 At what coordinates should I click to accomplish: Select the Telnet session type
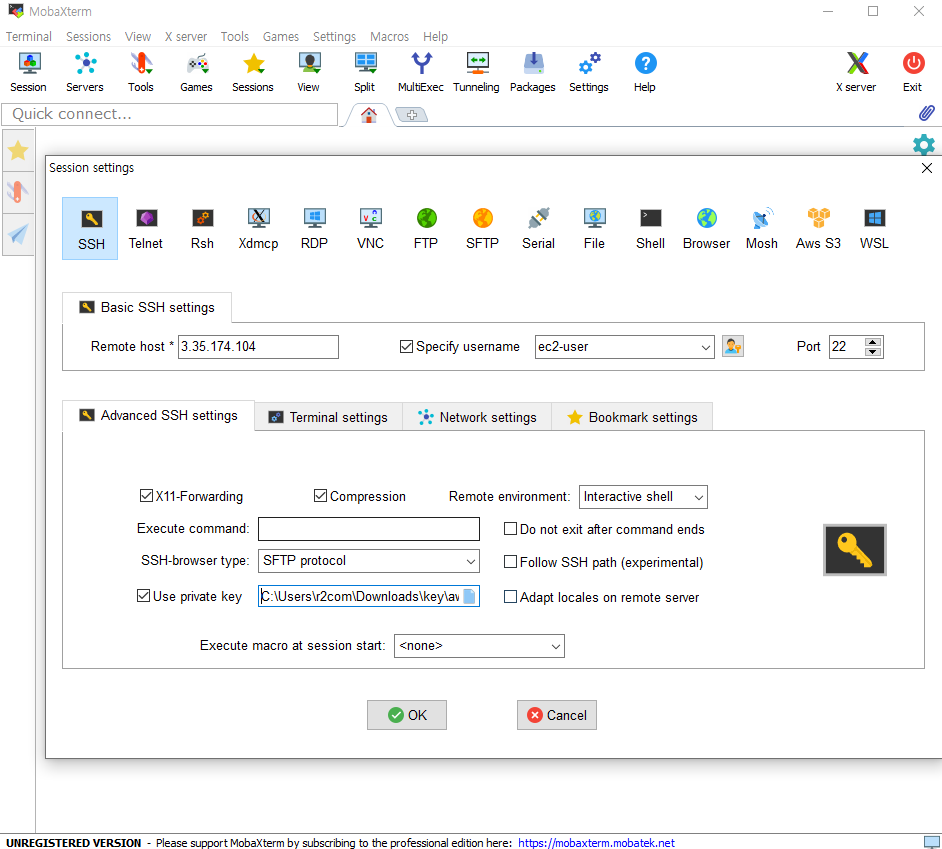146,229
